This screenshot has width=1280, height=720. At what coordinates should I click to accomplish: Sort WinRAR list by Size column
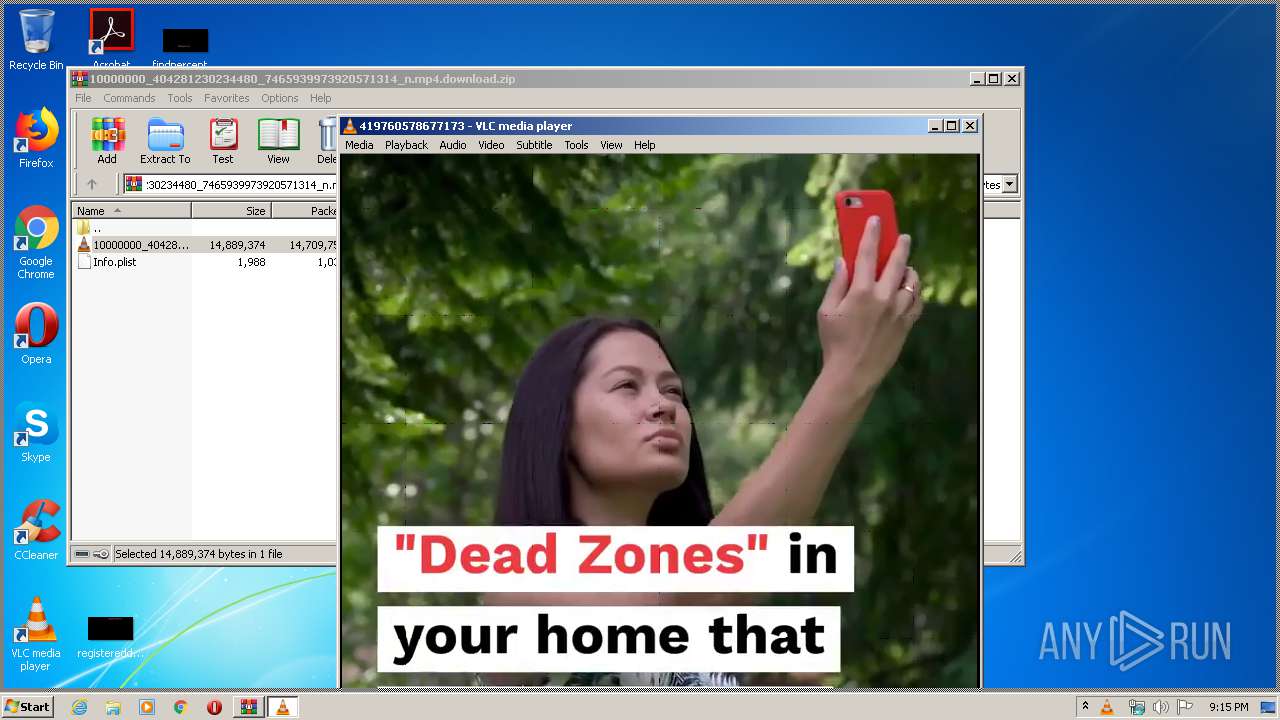(x=231, y=211)
